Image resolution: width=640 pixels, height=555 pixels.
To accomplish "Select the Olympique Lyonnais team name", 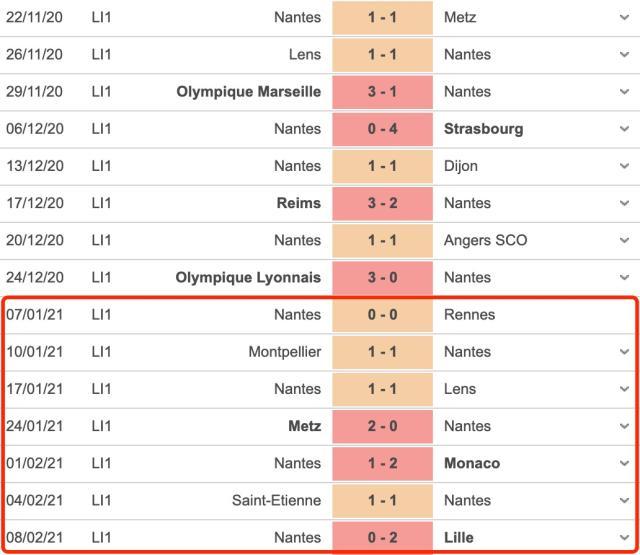I will click(x=248, y=277).
